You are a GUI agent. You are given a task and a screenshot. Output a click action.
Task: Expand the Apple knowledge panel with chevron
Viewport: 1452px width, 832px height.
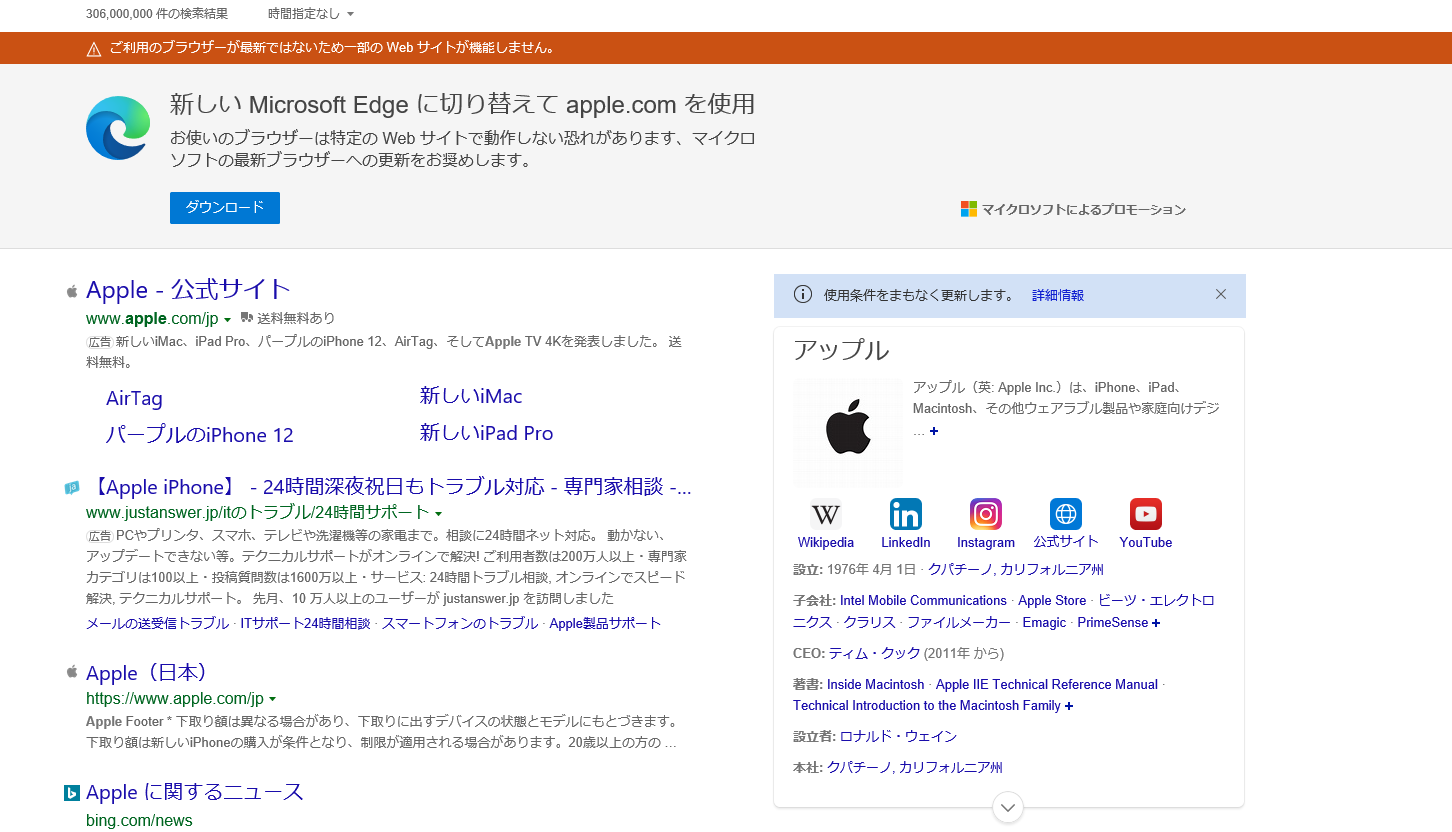pos(1008,806)
